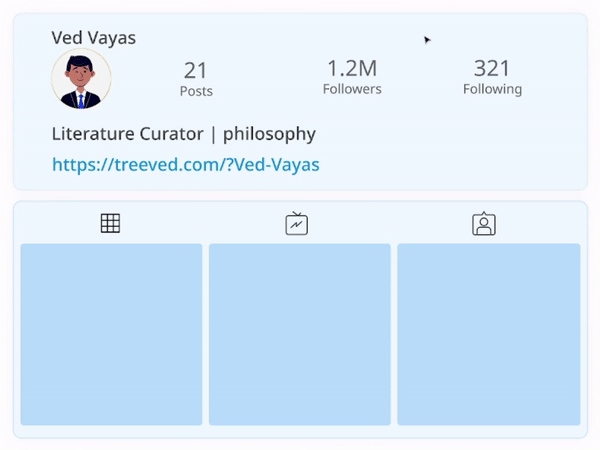Open the grid posts view icon
This screenshot has height=450, width=600.
click(110, 223)
